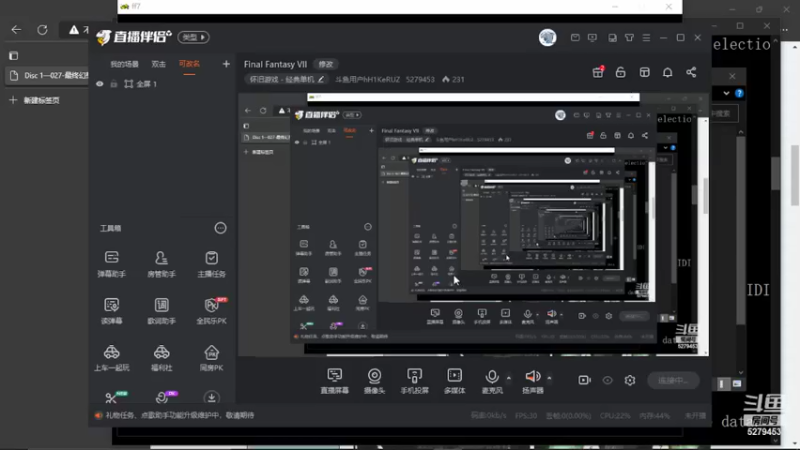
Task: Expand microphone options arrow
Action: click(x=509, y=378)
